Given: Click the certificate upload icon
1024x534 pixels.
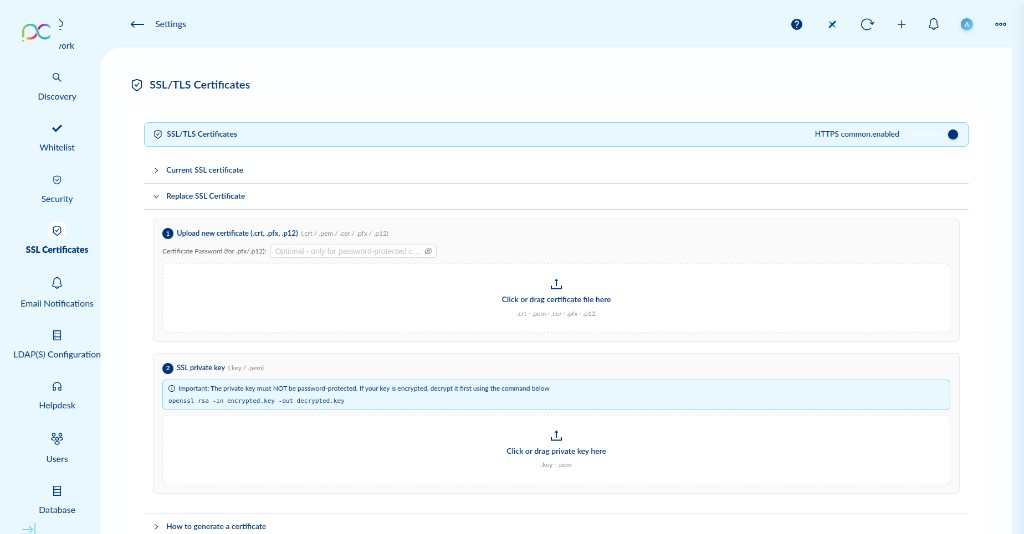Looking at the screenshot, I should click(556, 284).
